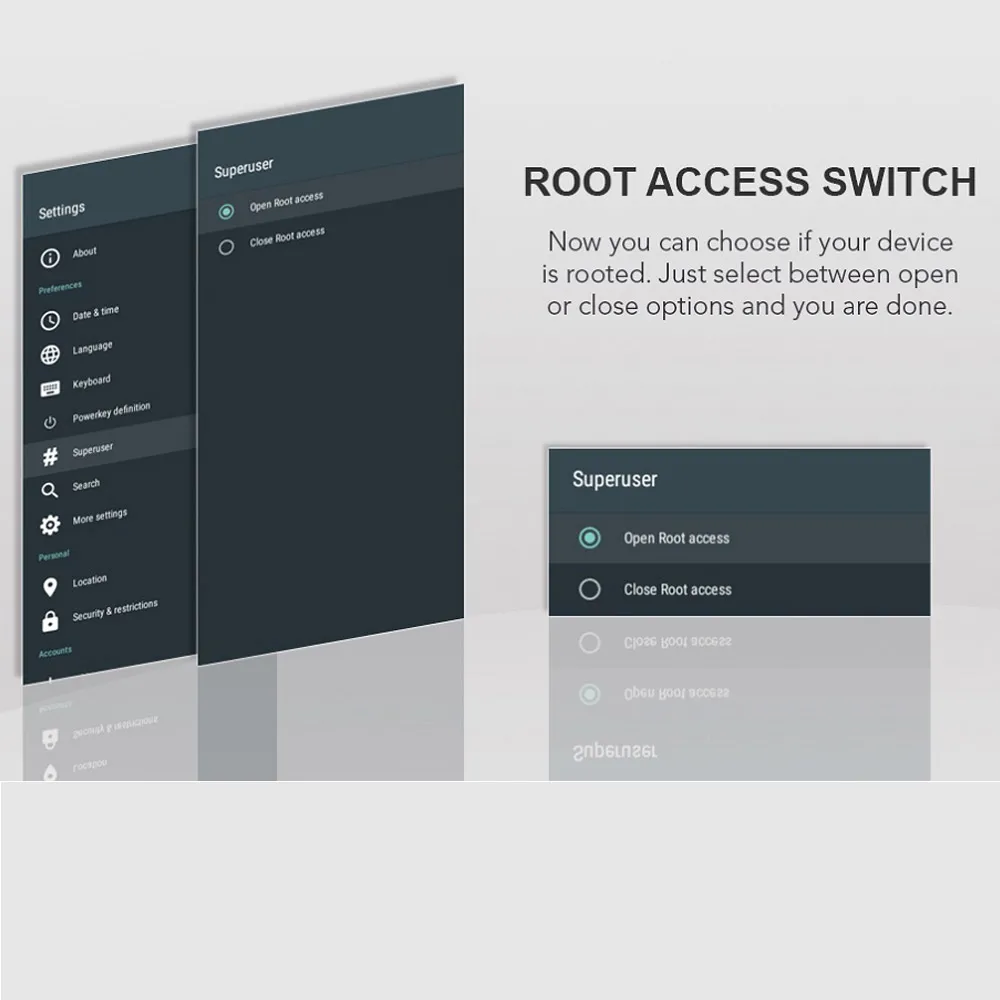Click Superuser title of flat card
The width and height of the screenshot is (1000, 1000).
click(x=615, y=480)
